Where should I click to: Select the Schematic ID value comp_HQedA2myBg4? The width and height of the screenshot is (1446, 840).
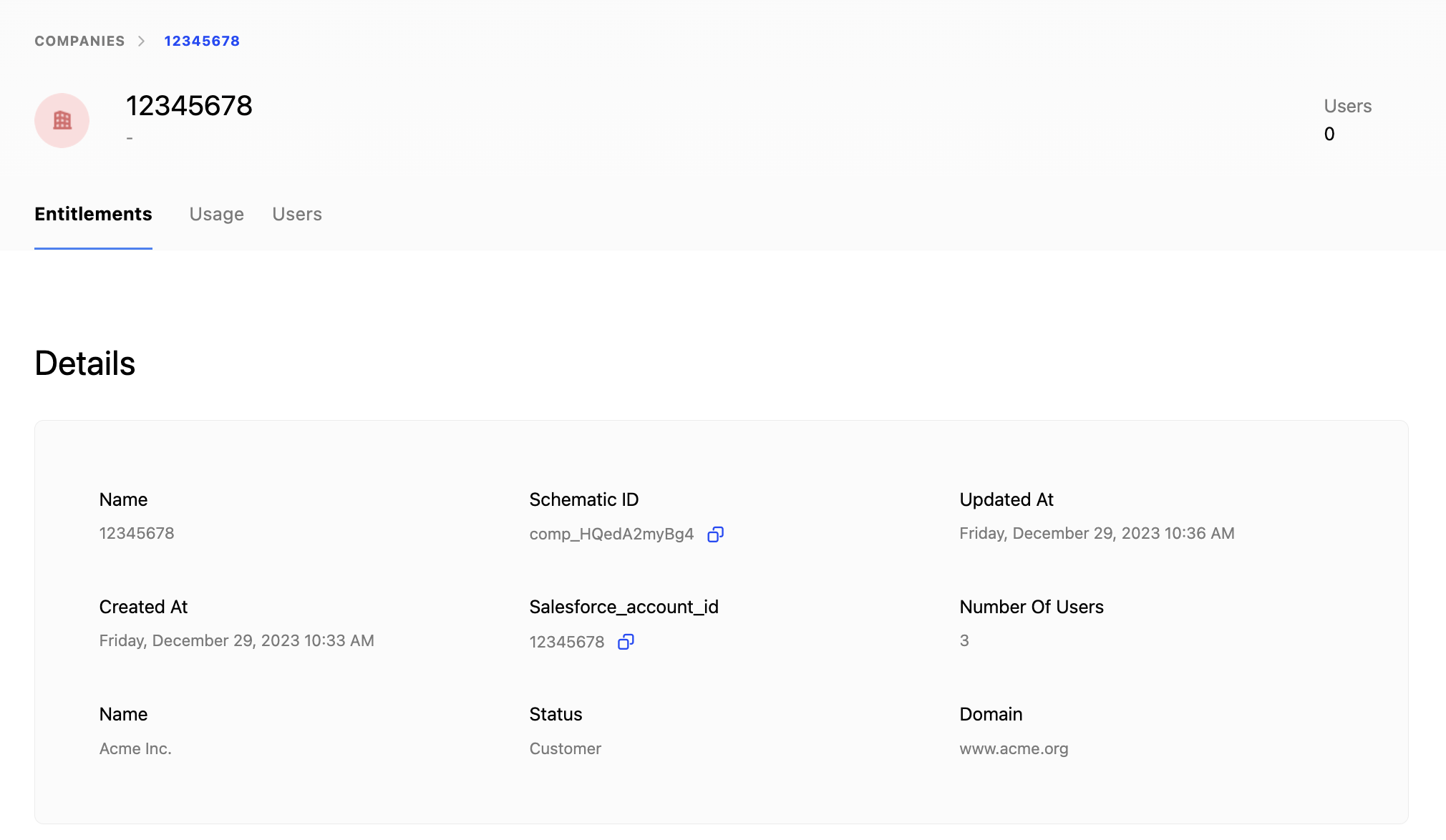(611, 533)
